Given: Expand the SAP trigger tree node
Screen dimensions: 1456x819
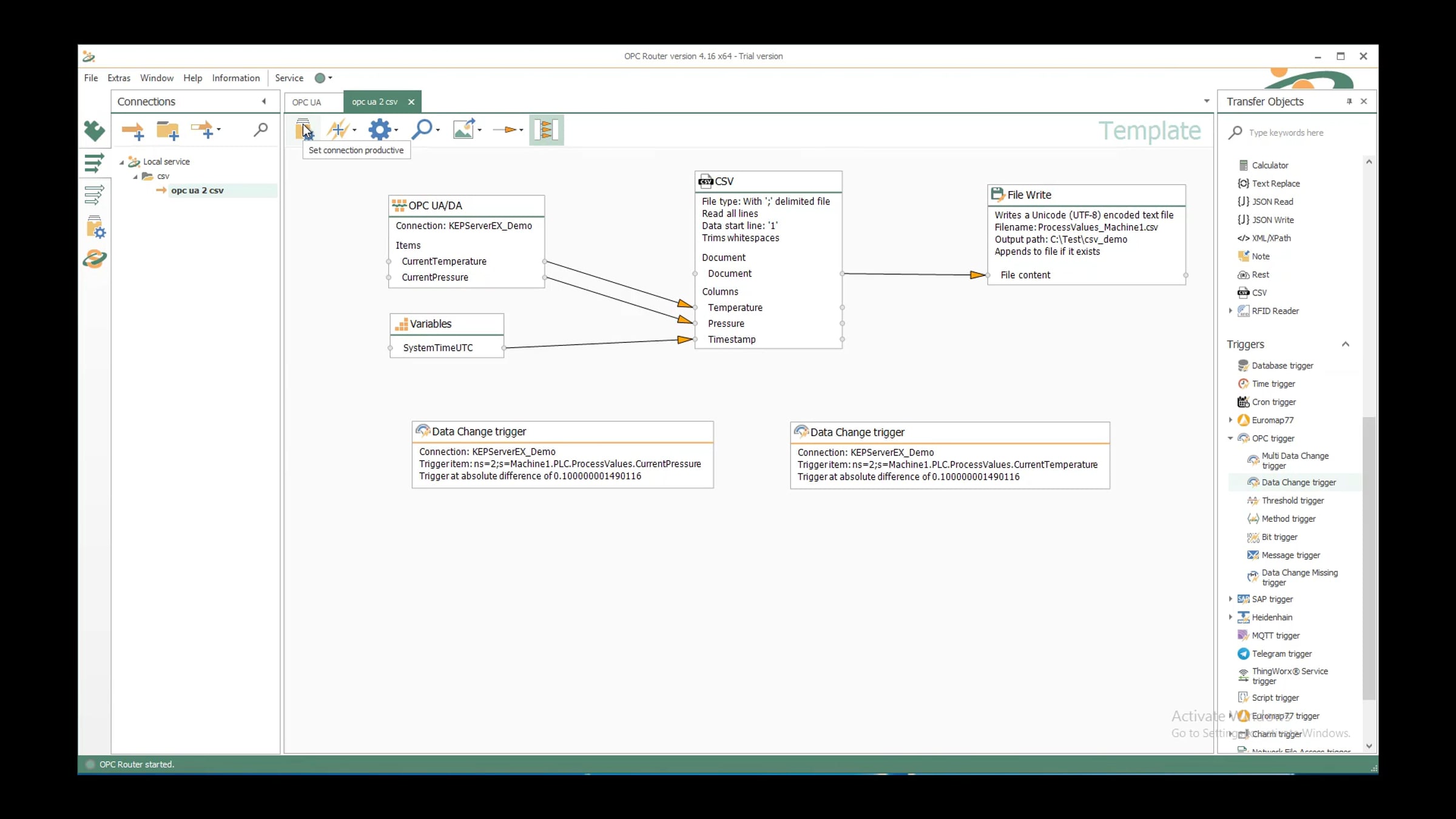Looking at the screenshot, I should click(x=1230, y=599).
